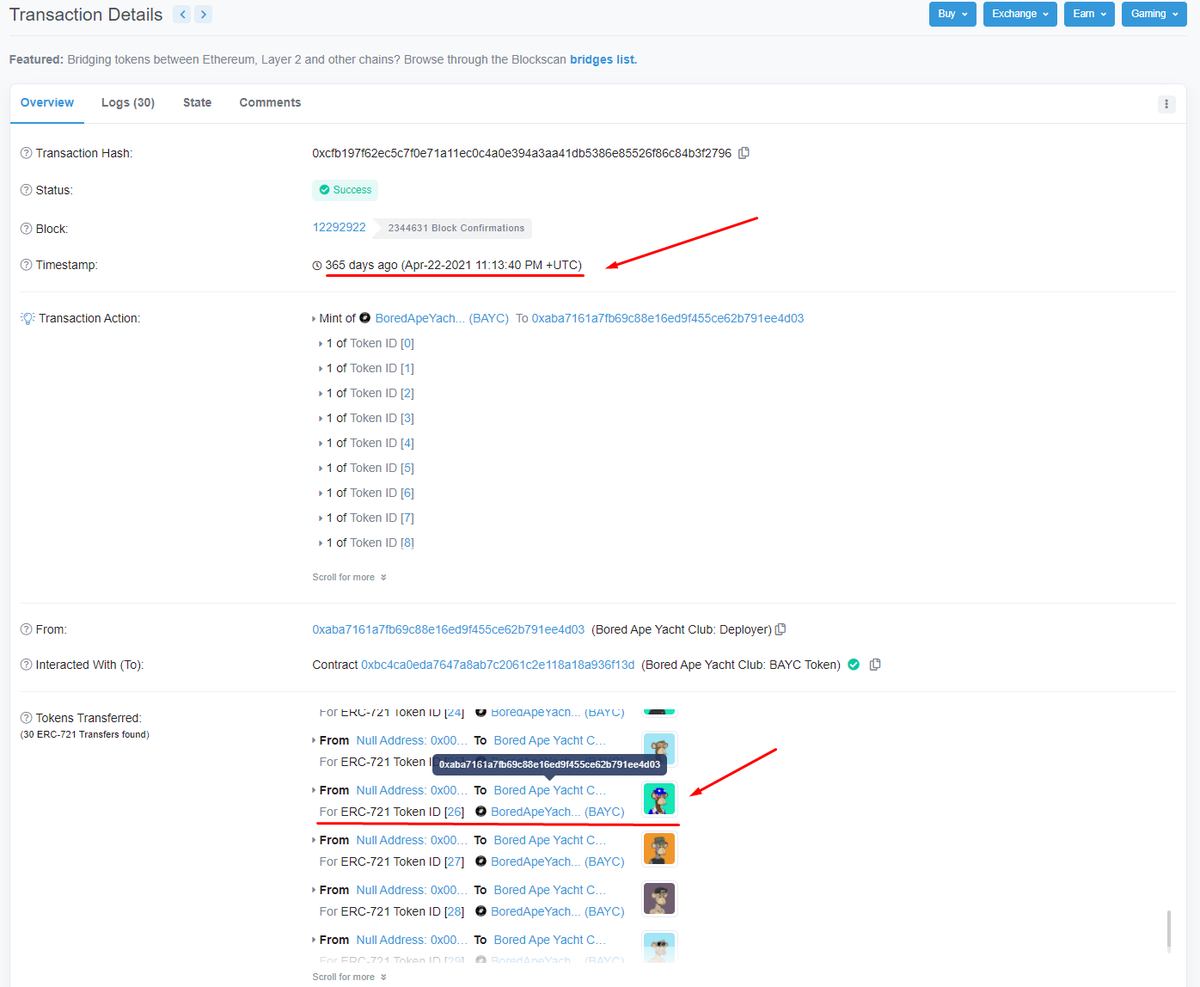This screenshot has height=987, width=1200.
Task: Click the BAYC token icon for Token ID 26
Action: pos(481,812)
